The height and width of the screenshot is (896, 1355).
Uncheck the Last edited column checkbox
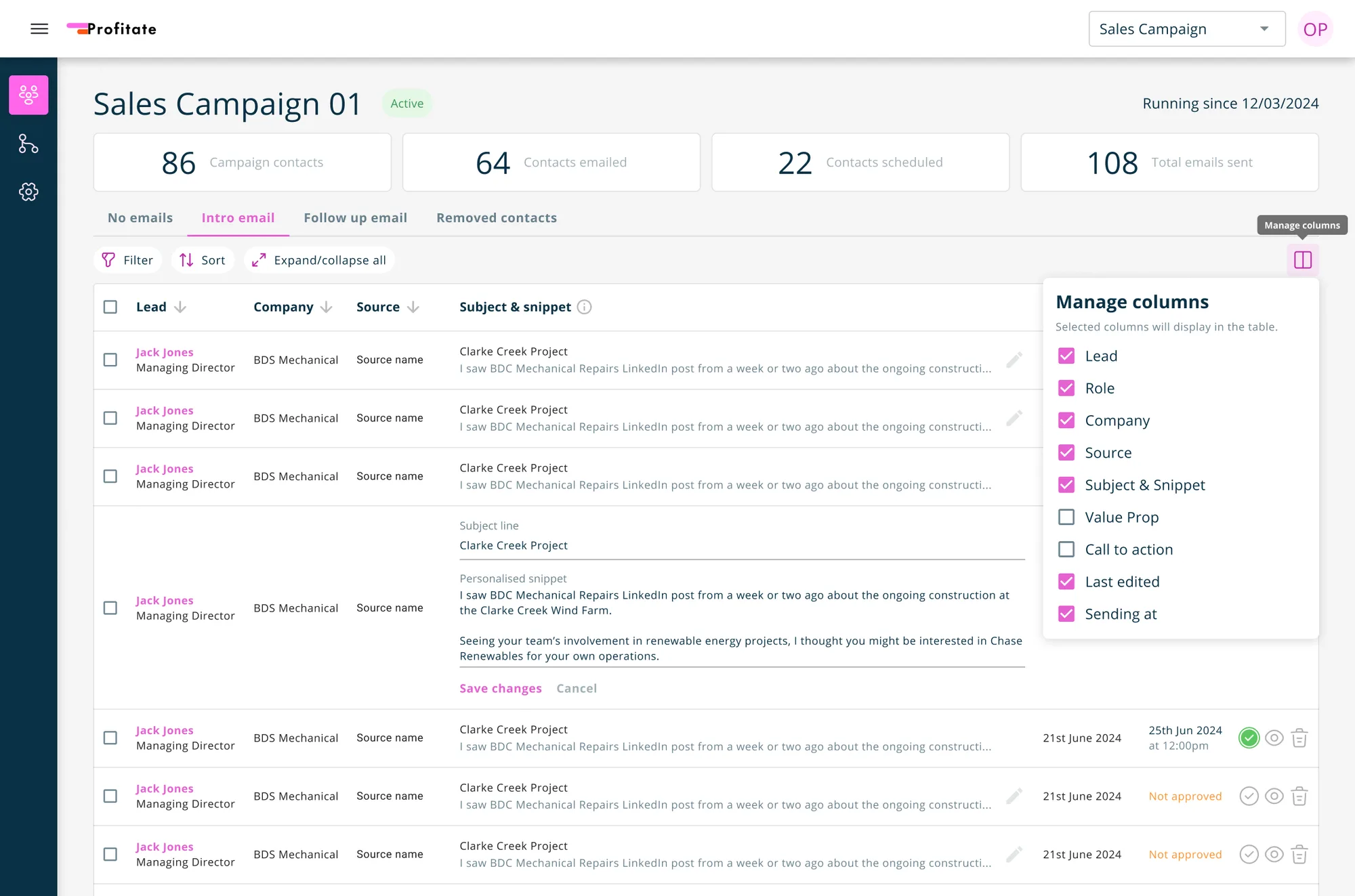1066,582
